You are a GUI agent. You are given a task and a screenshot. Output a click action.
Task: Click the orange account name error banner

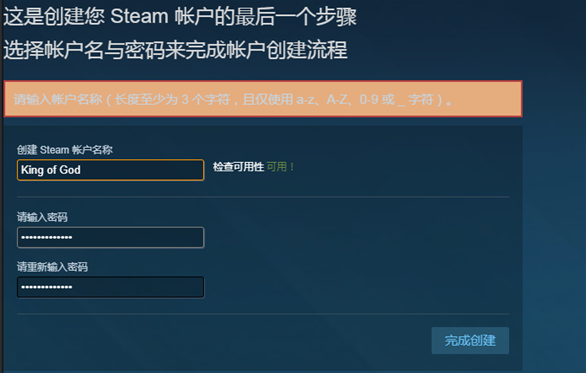(263, 99)
